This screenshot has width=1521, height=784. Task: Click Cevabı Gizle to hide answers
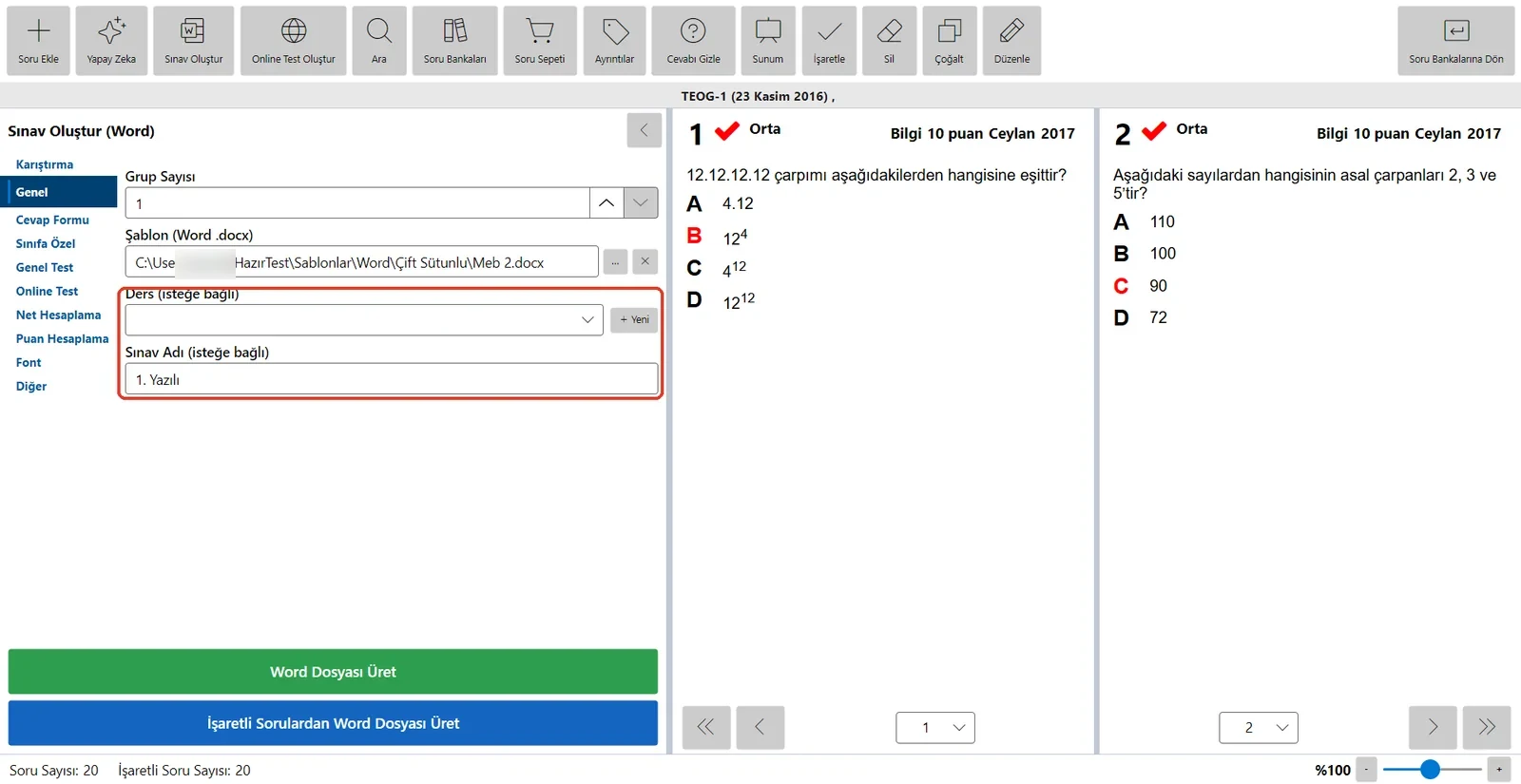click(694, 41)
